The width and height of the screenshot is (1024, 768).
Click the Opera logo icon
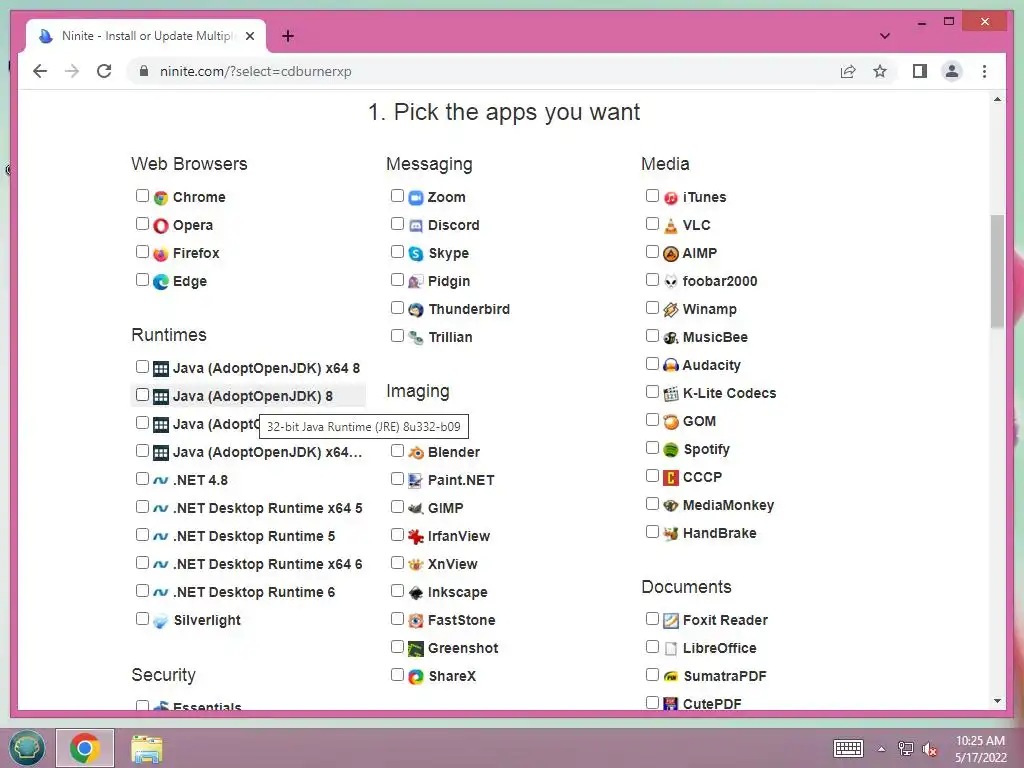tap(161, 225)
